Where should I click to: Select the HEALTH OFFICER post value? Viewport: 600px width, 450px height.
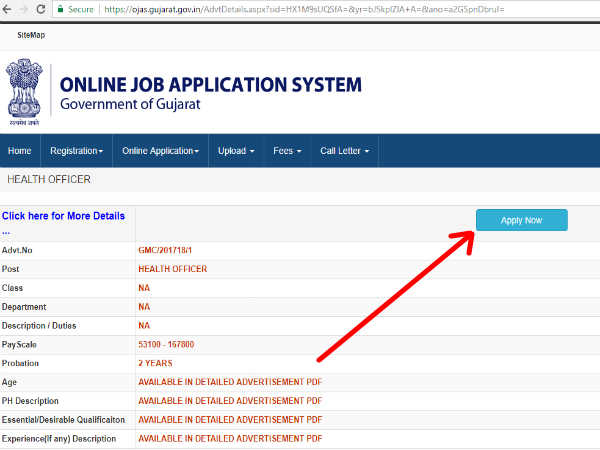[x=173, y=269]
